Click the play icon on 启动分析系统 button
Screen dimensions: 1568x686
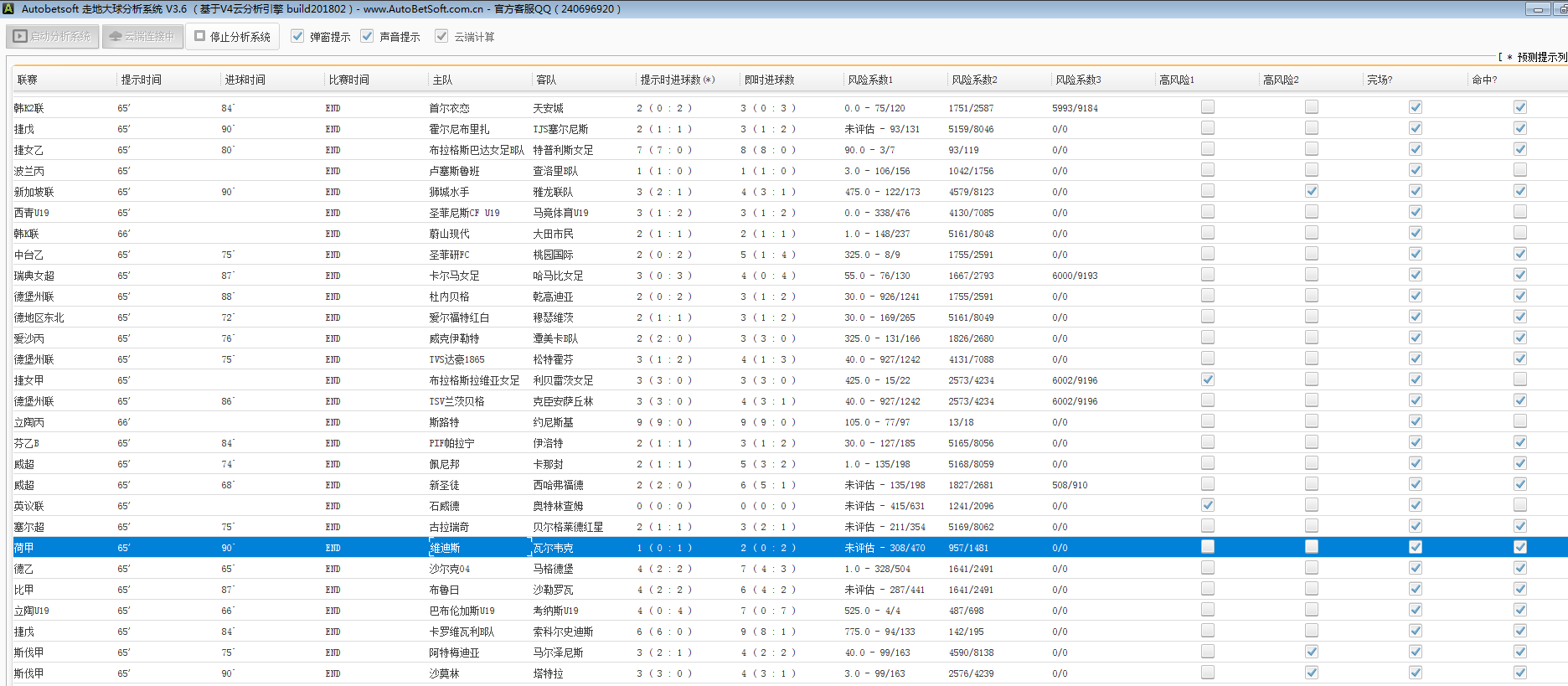(20, 37)
